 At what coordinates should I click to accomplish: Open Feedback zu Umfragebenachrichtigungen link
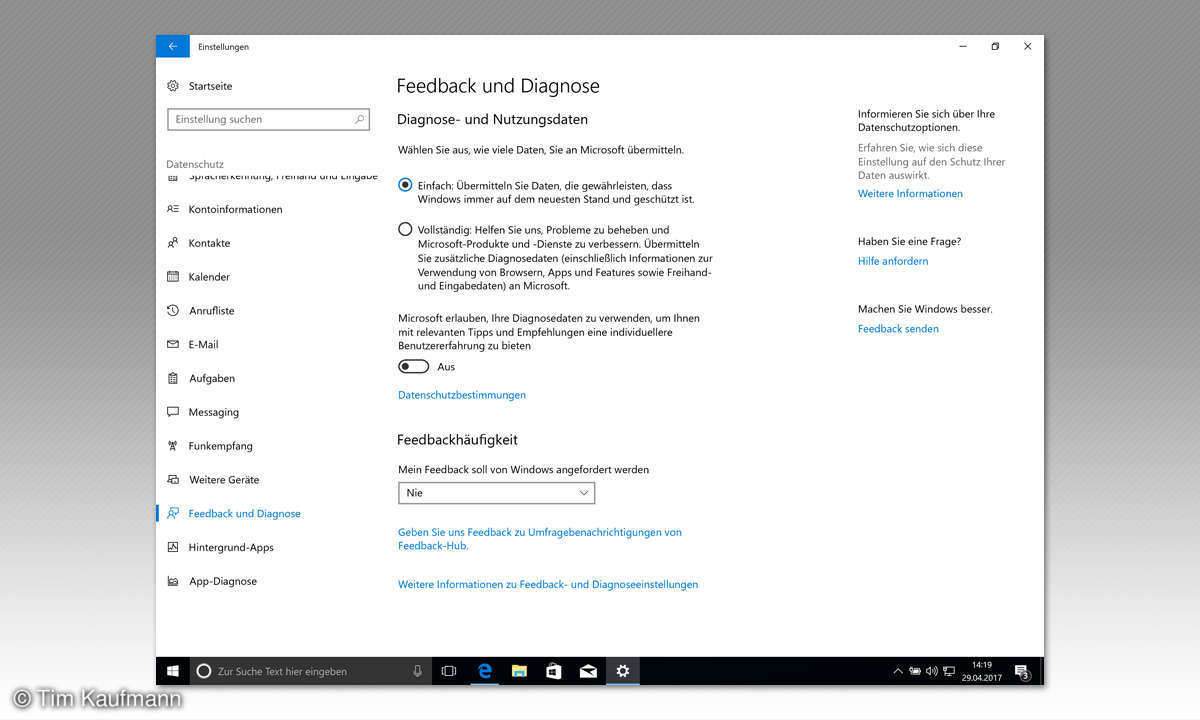pos(540,539)
